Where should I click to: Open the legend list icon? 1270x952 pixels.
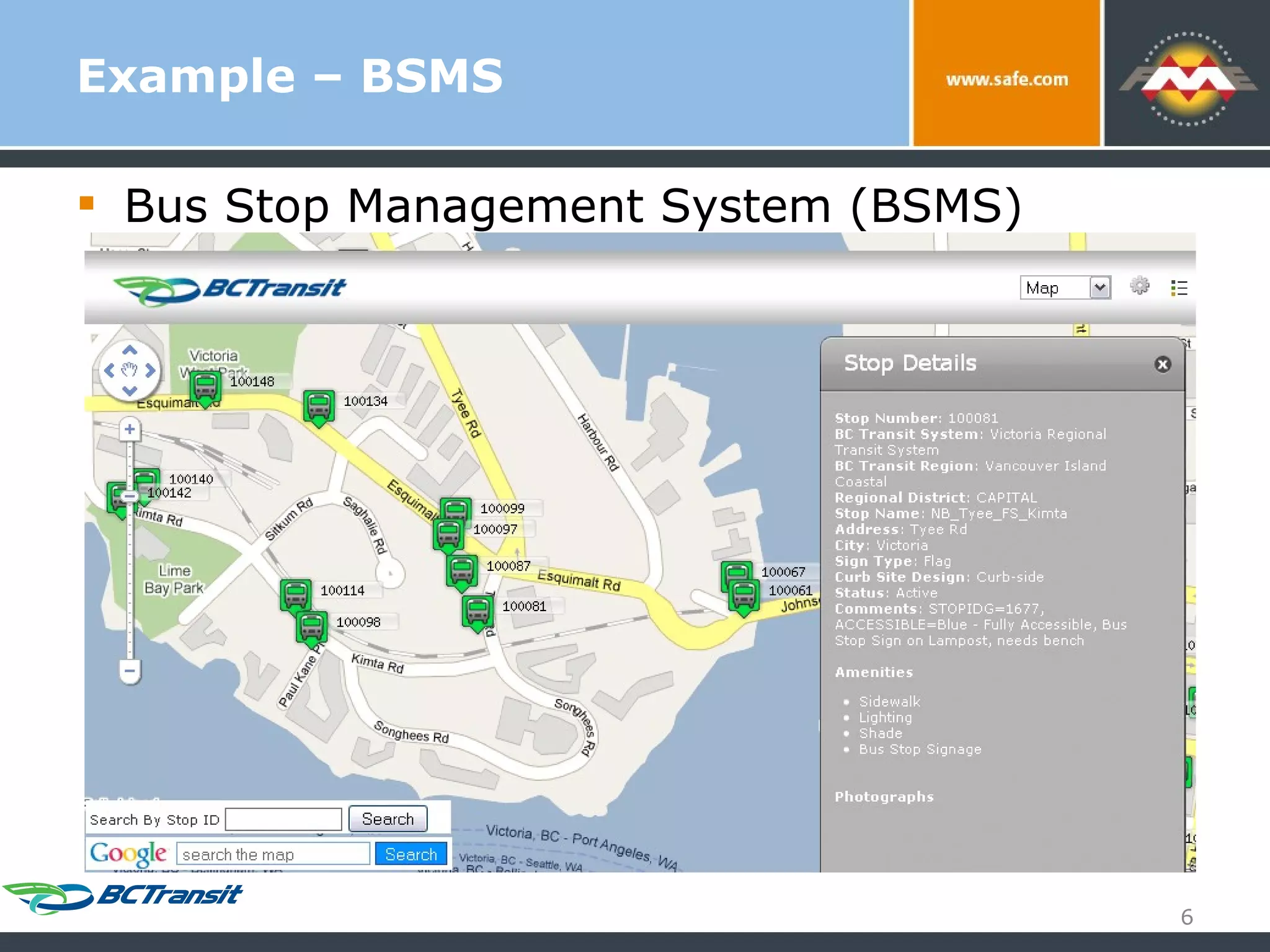tap(1179, 288)
